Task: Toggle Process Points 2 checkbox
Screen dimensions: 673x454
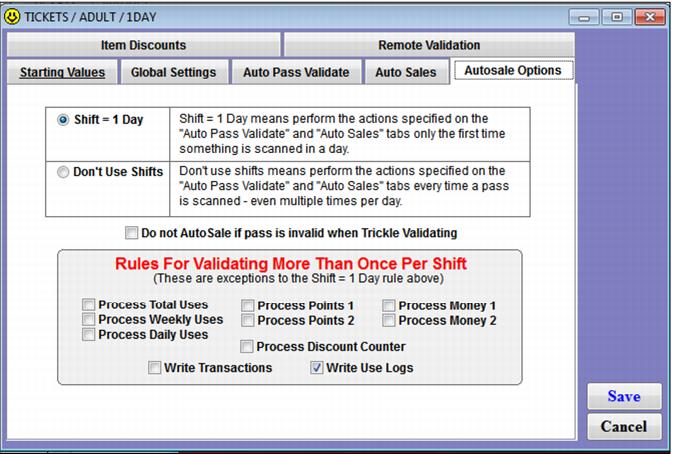Action: [248, 321]
